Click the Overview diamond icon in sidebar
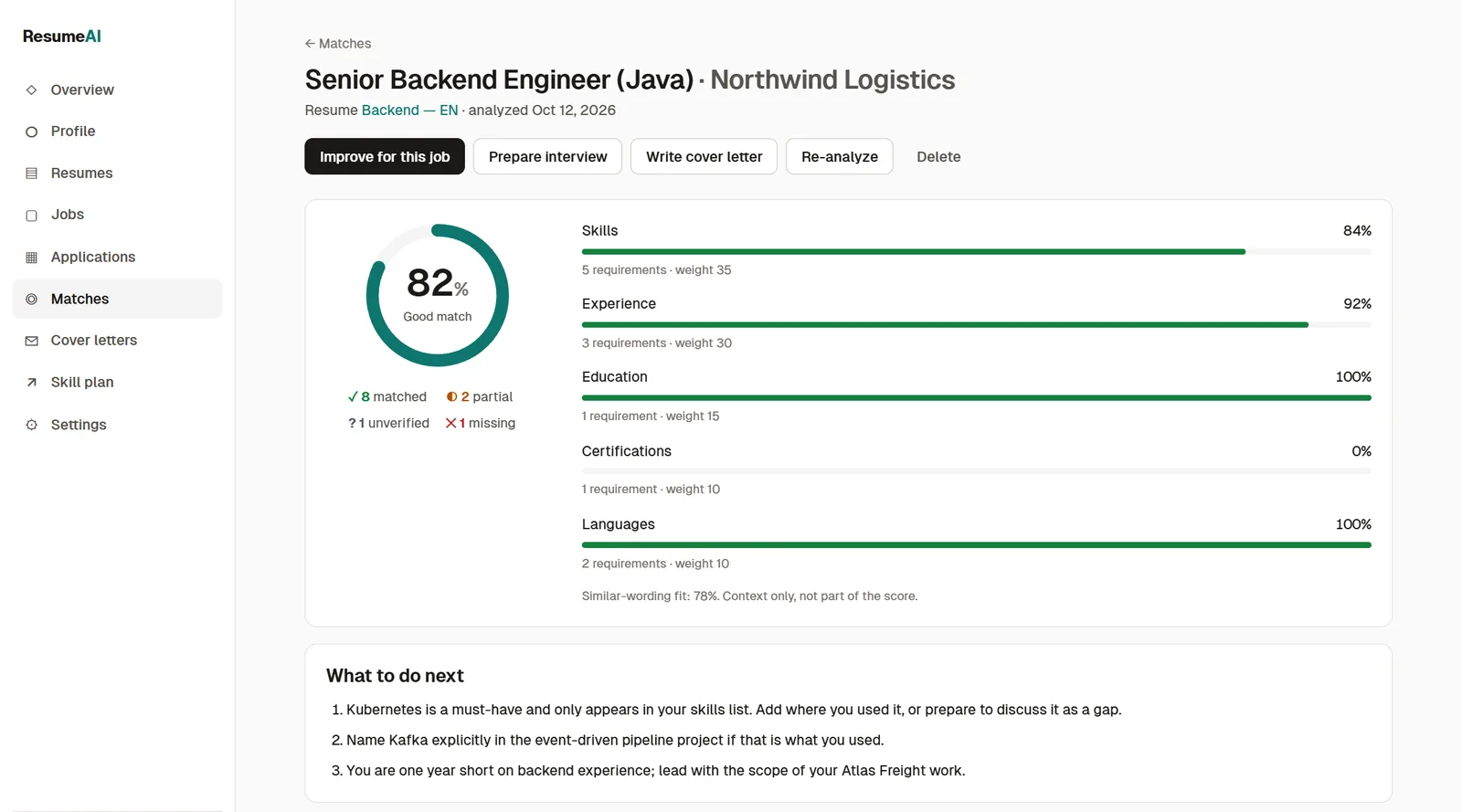The height and width of the screenshot is (812, 1462). pyautogui.click(x=31, y=90)
